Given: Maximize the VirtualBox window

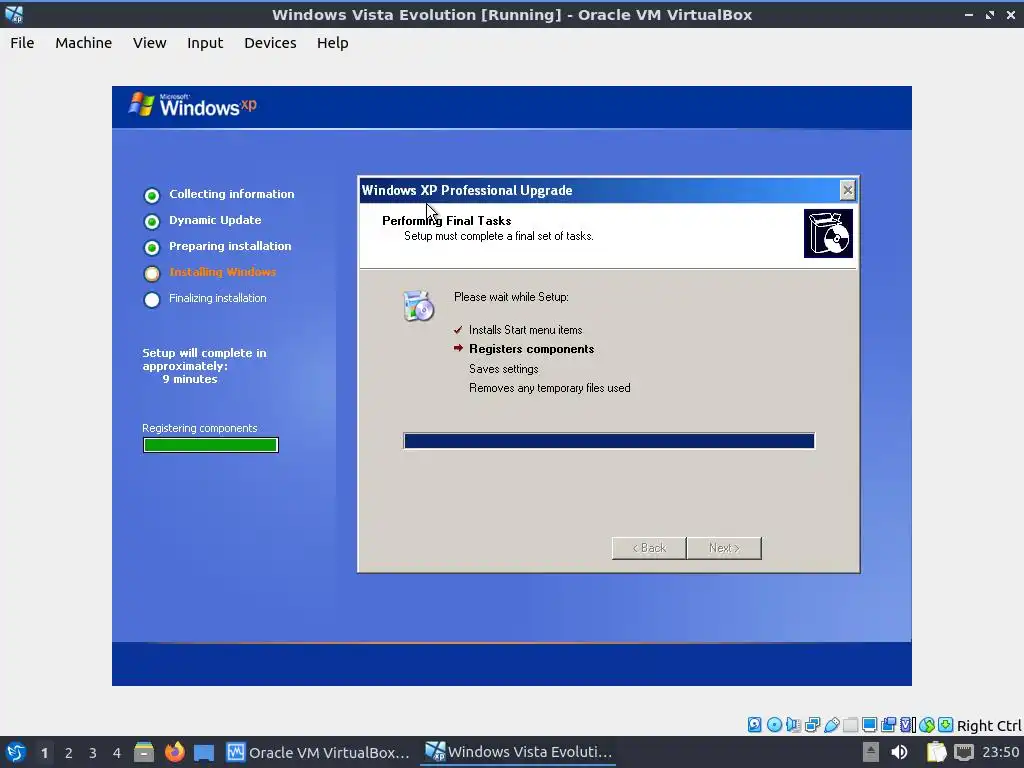Looking at the screenshot, I should click(x=989, y=14).
